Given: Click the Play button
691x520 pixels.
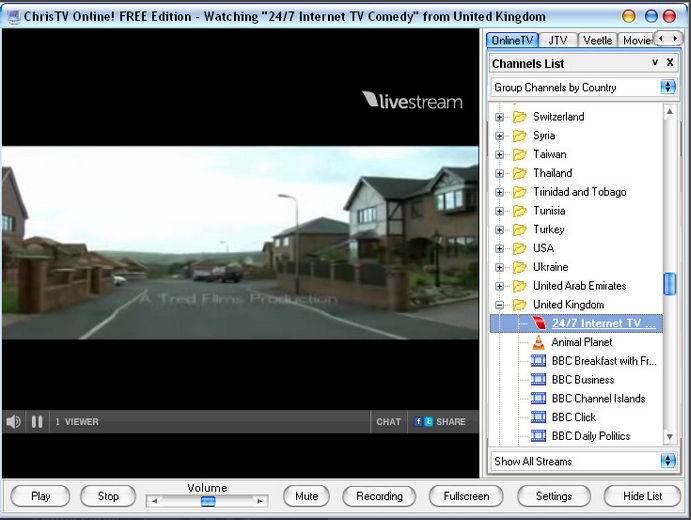Looking at the screenshot, I should [40, 496].
